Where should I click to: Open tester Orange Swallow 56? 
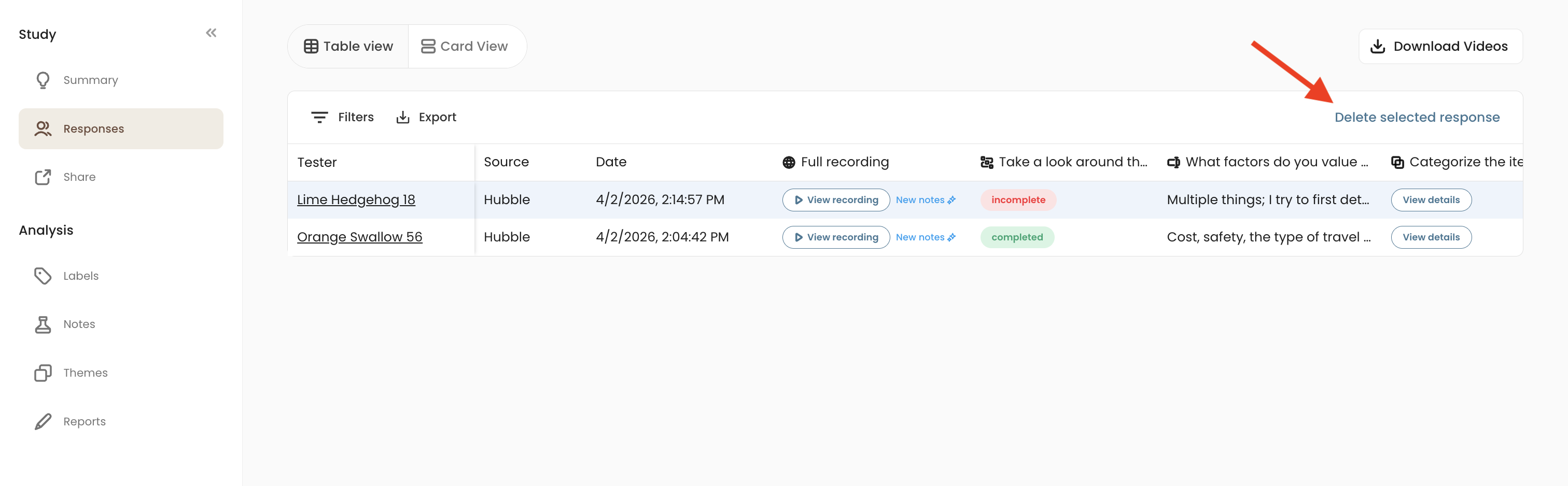pos(360,237)
